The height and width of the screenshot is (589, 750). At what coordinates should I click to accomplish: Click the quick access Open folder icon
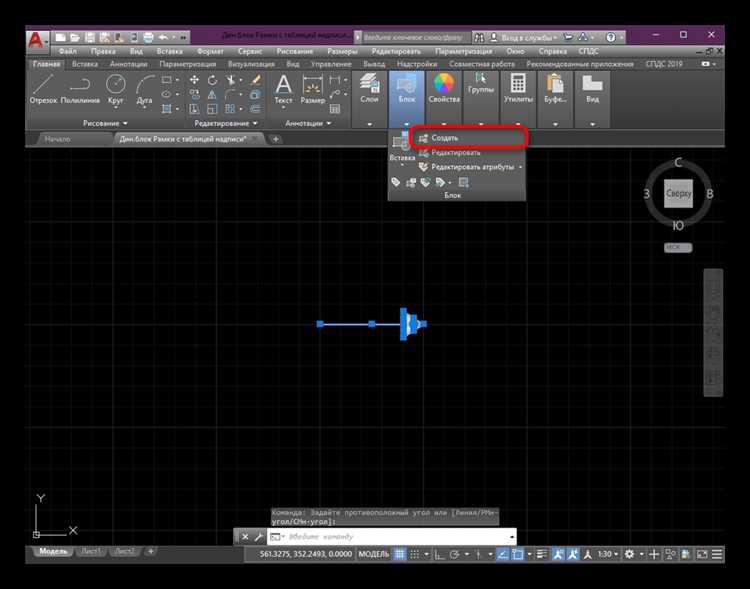pos(75,37)
